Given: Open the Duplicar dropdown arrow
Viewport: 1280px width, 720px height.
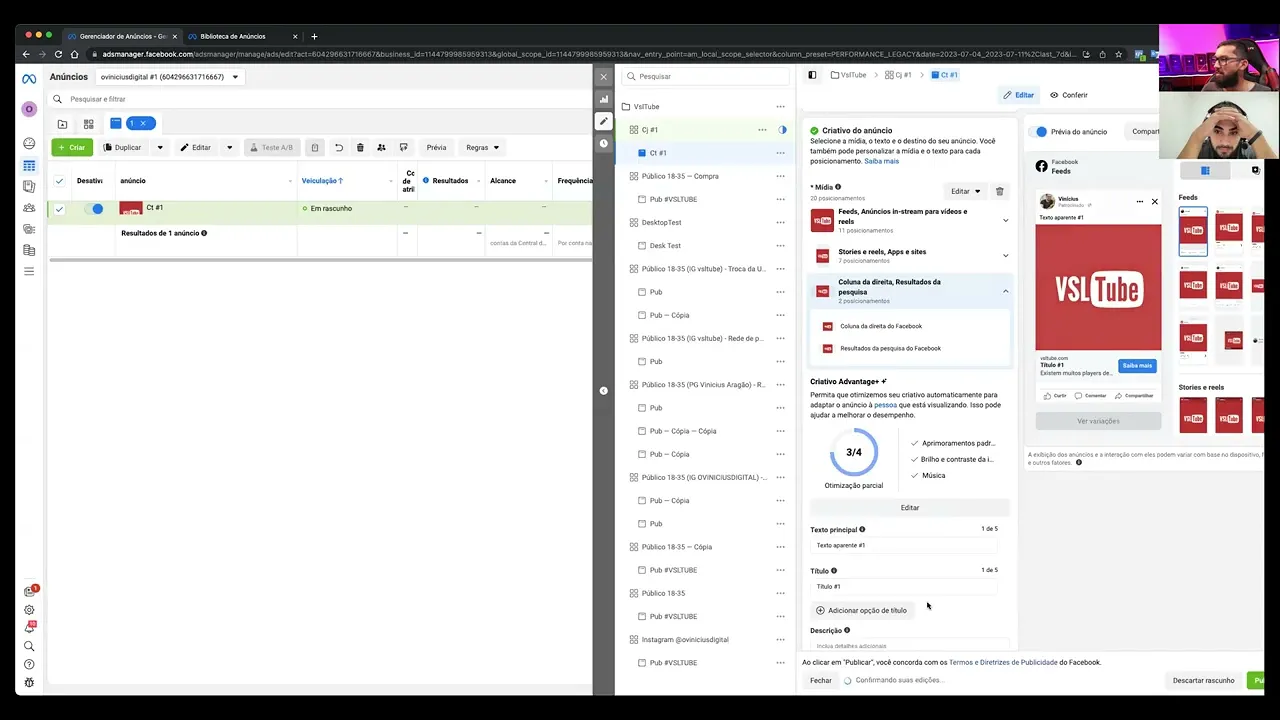Looking at the screenshot, I should click(160, 147).
